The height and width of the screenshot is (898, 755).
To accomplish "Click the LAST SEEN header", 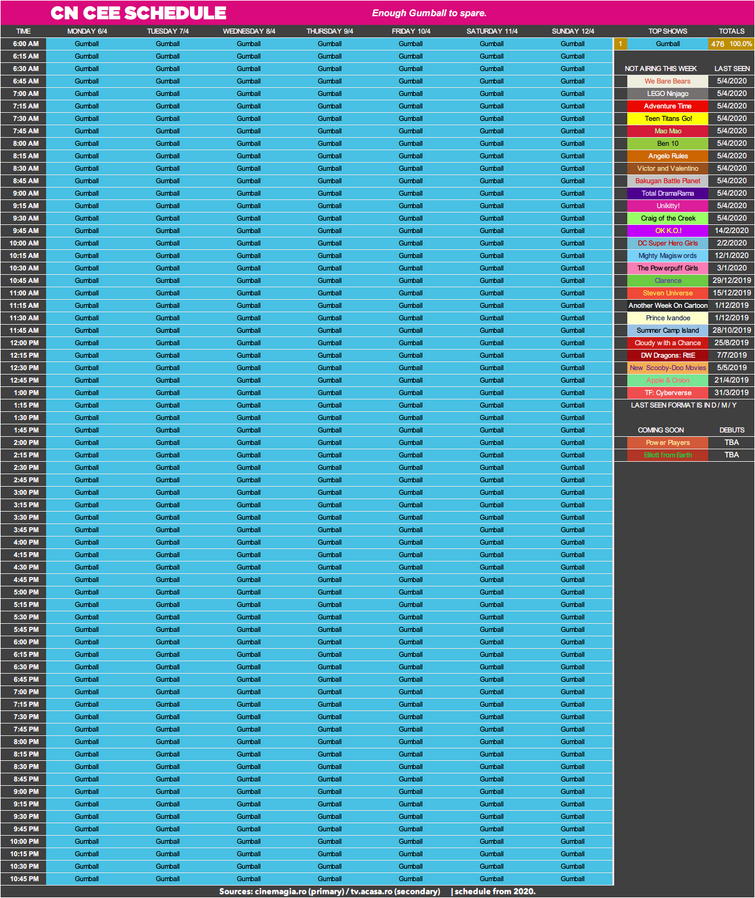I will click(732, 68).
